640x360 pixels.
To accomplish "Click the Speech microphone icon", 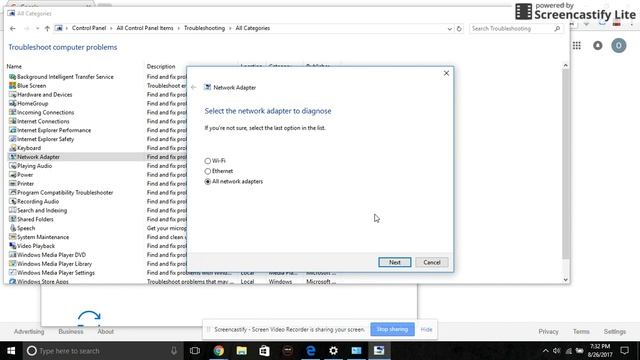I will [x=13, y=228].
